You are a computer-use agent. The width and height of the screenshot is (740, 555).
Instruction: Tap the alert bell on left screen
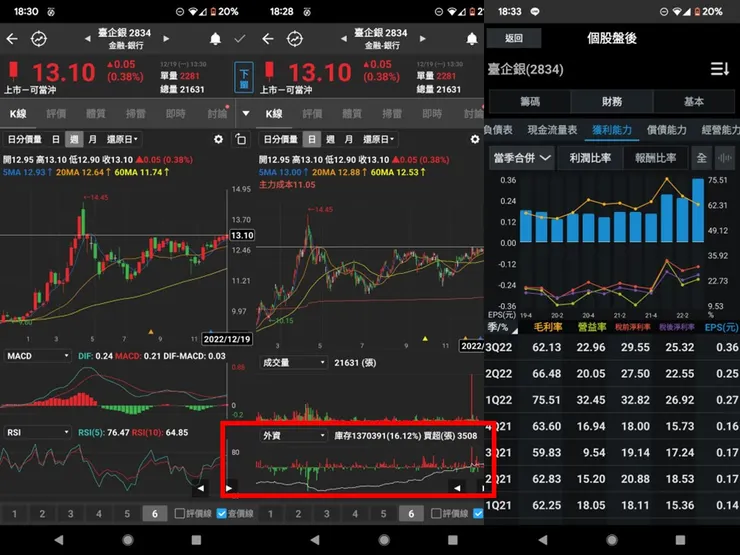pyautogui.click(x=215, y=39)
